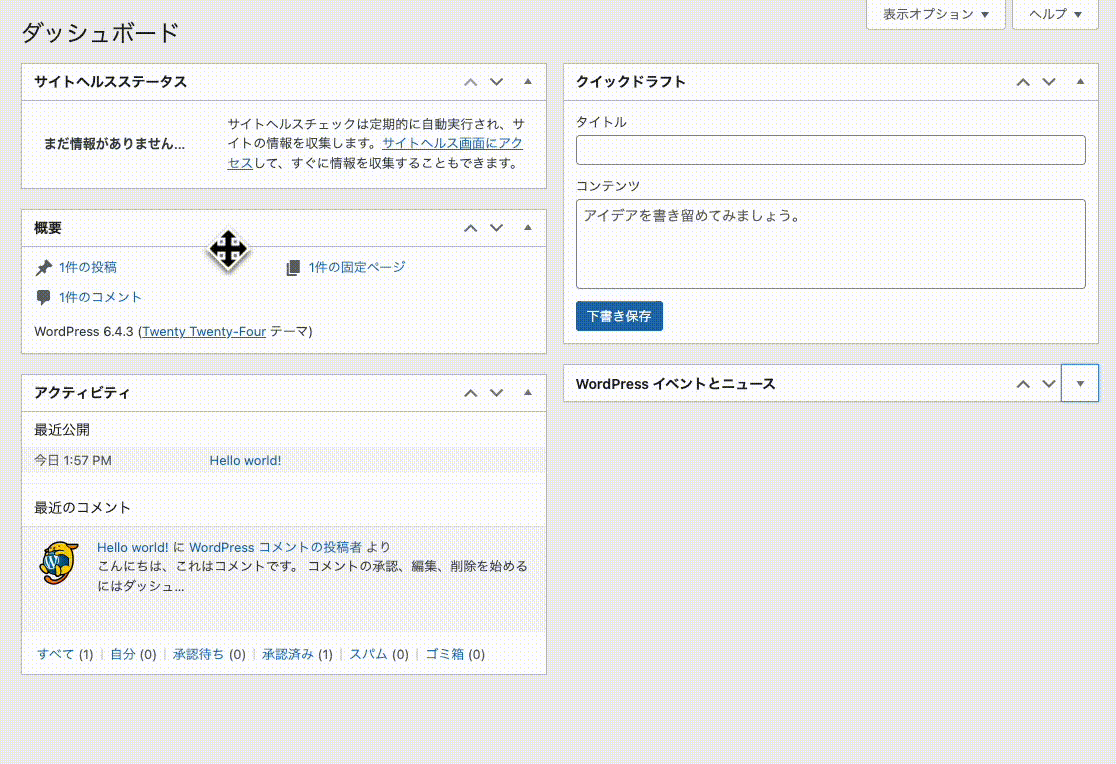The height and width of the screenshot is (764, 1116).
Task: Show 承認済み comments filter
Action: [x=288, y=654]
